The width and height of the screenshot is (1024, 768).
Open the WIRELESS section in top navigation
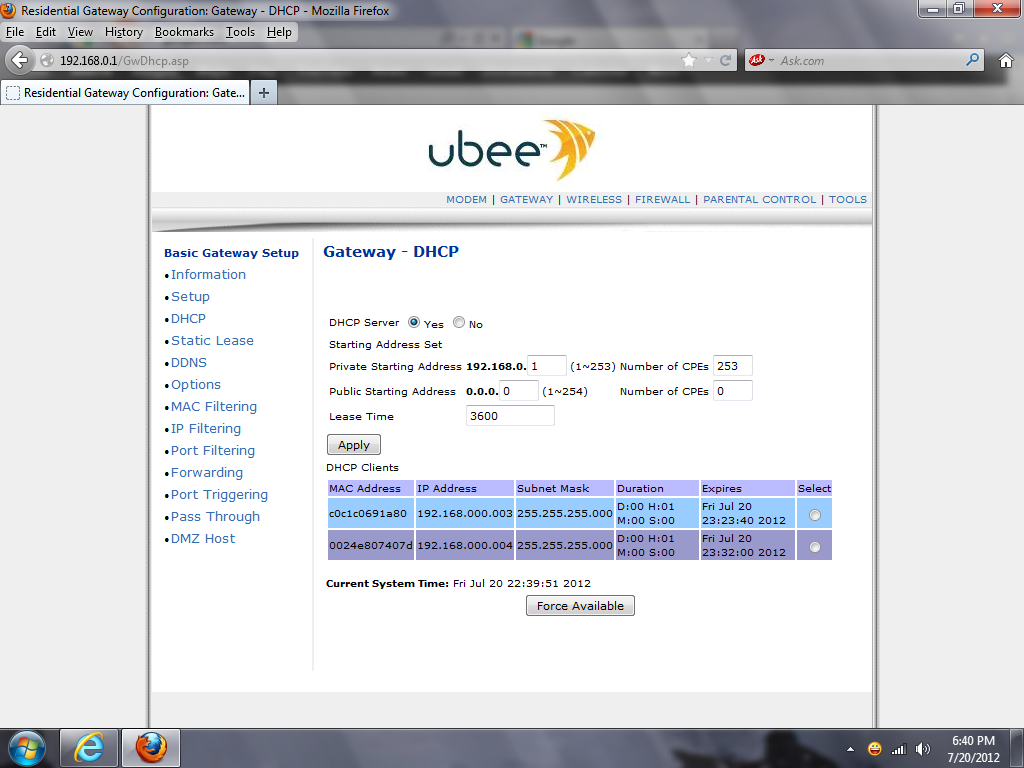[594, 200]
